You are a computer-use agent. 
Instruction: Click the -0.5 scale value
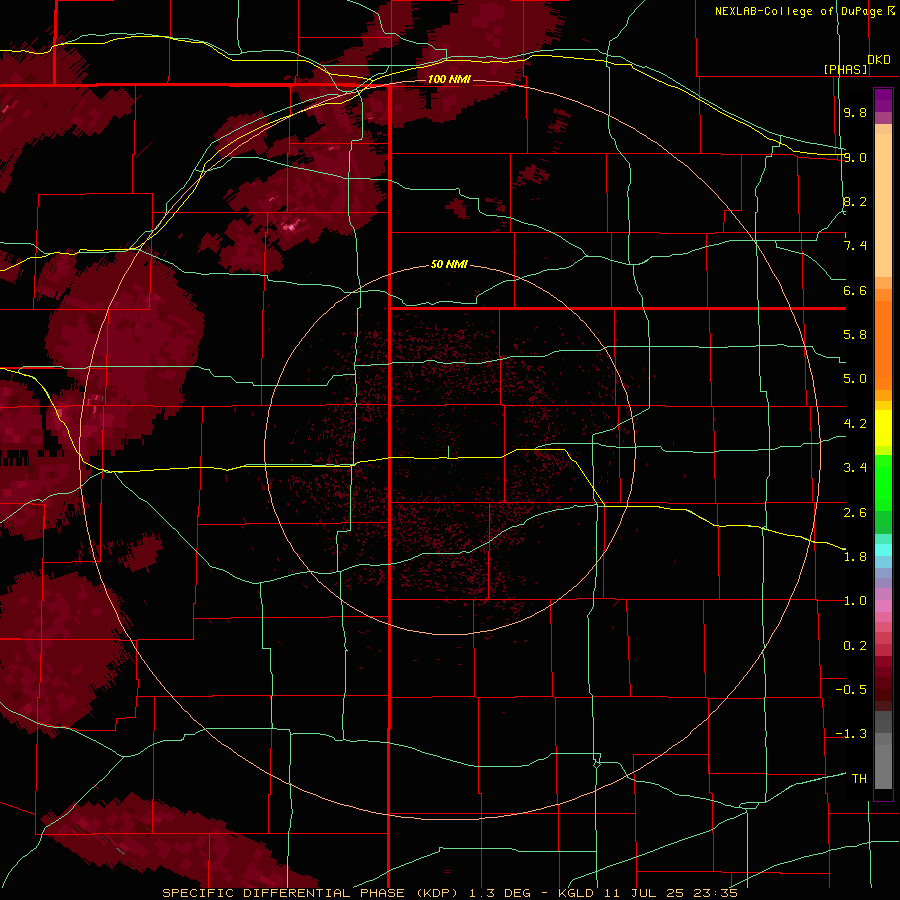click(x=851, y=690)
